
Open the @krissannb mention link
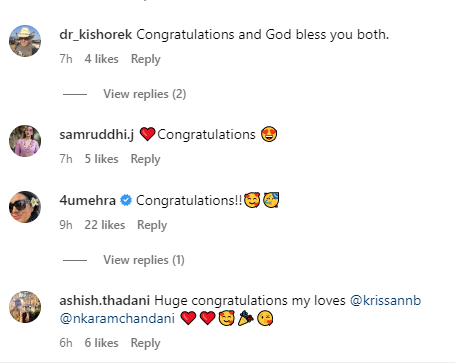[x=385, y=301]
